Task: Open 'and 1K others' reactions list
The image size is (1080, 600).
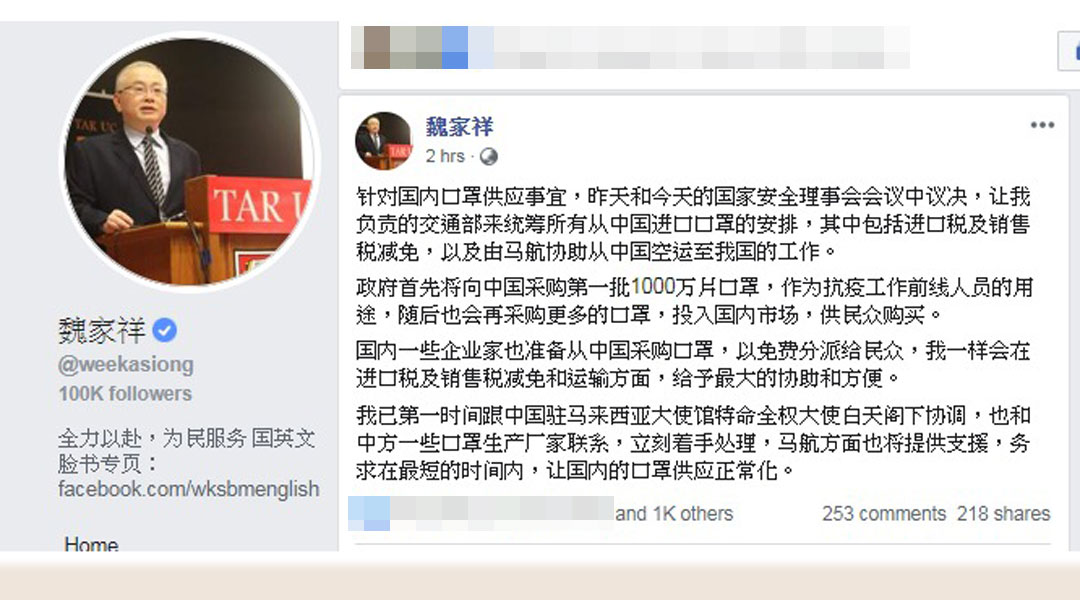Action: coord(674,514)
